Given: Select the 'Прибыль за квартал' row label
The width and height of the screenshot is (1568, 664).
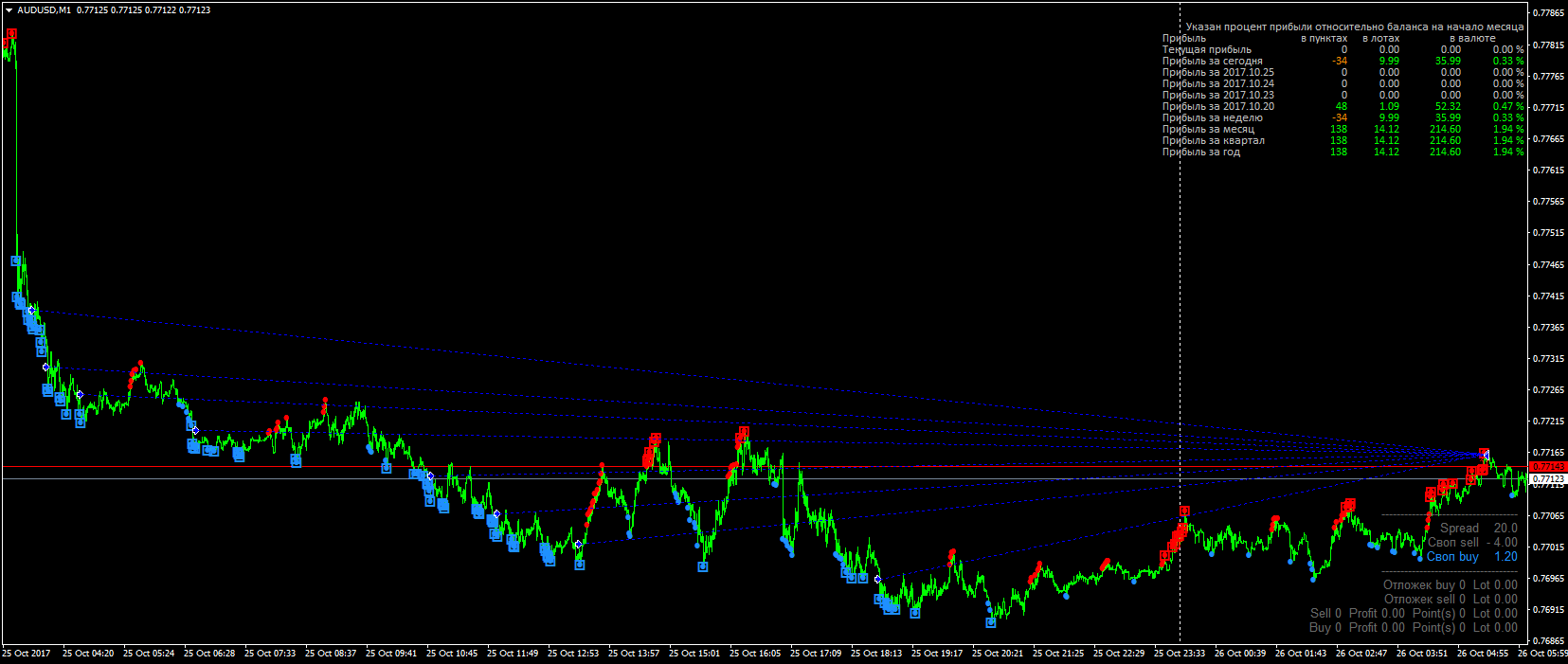Looking at the screenshot, I should point(1214,140).
